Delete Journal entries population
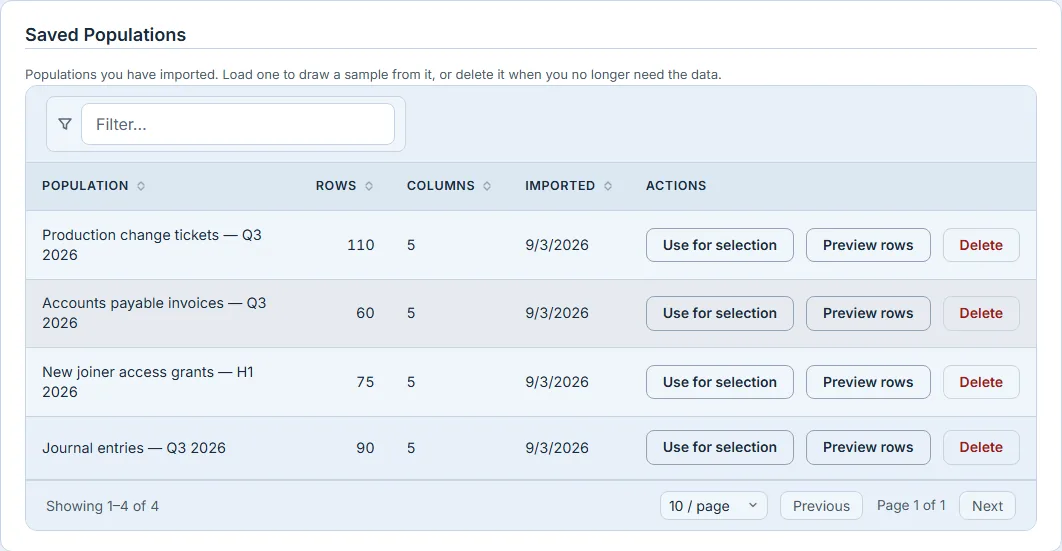This screenshot has width=1062, height=551. click(x=981, y=447)
